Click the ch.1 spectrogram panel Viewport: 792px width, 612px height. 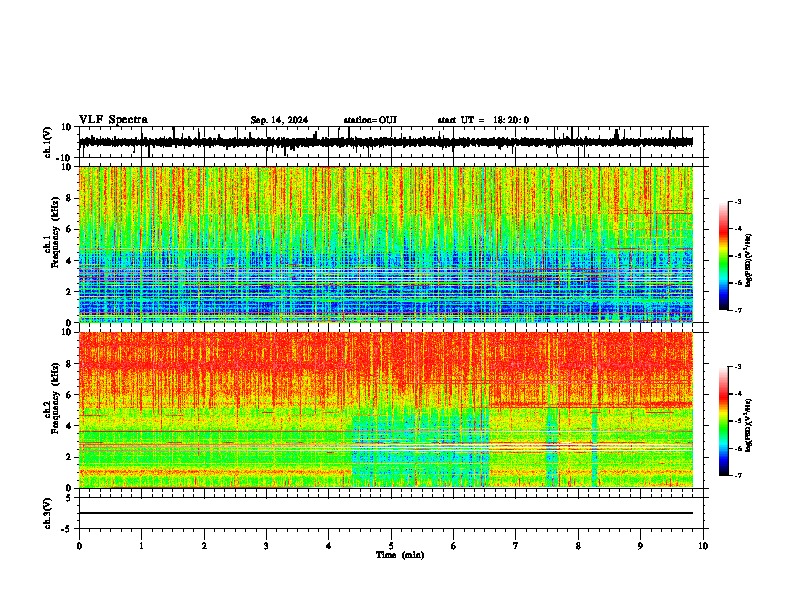coord(386,244)
